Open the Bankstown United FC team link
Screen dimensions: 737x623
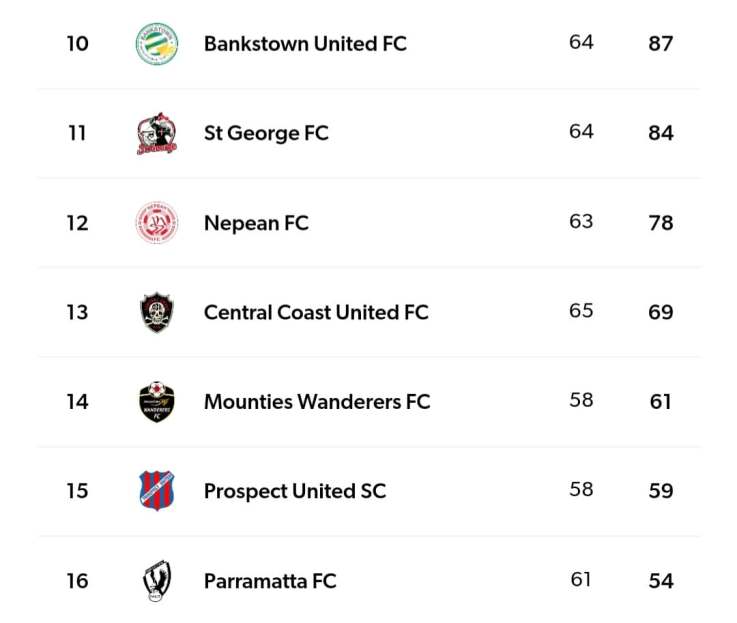coord(305,44)
